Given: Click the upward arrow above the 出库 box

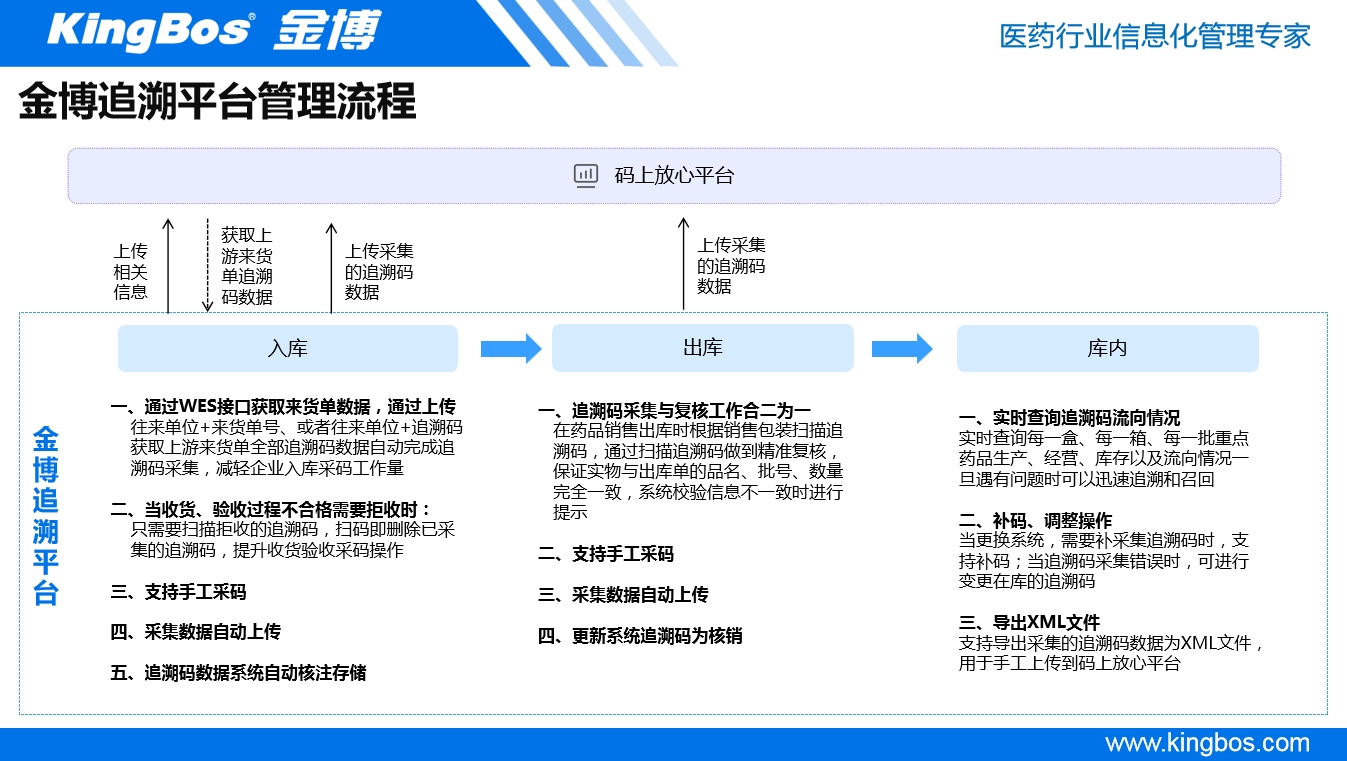Looking at the screenshot, I should (x=684, y=263).
